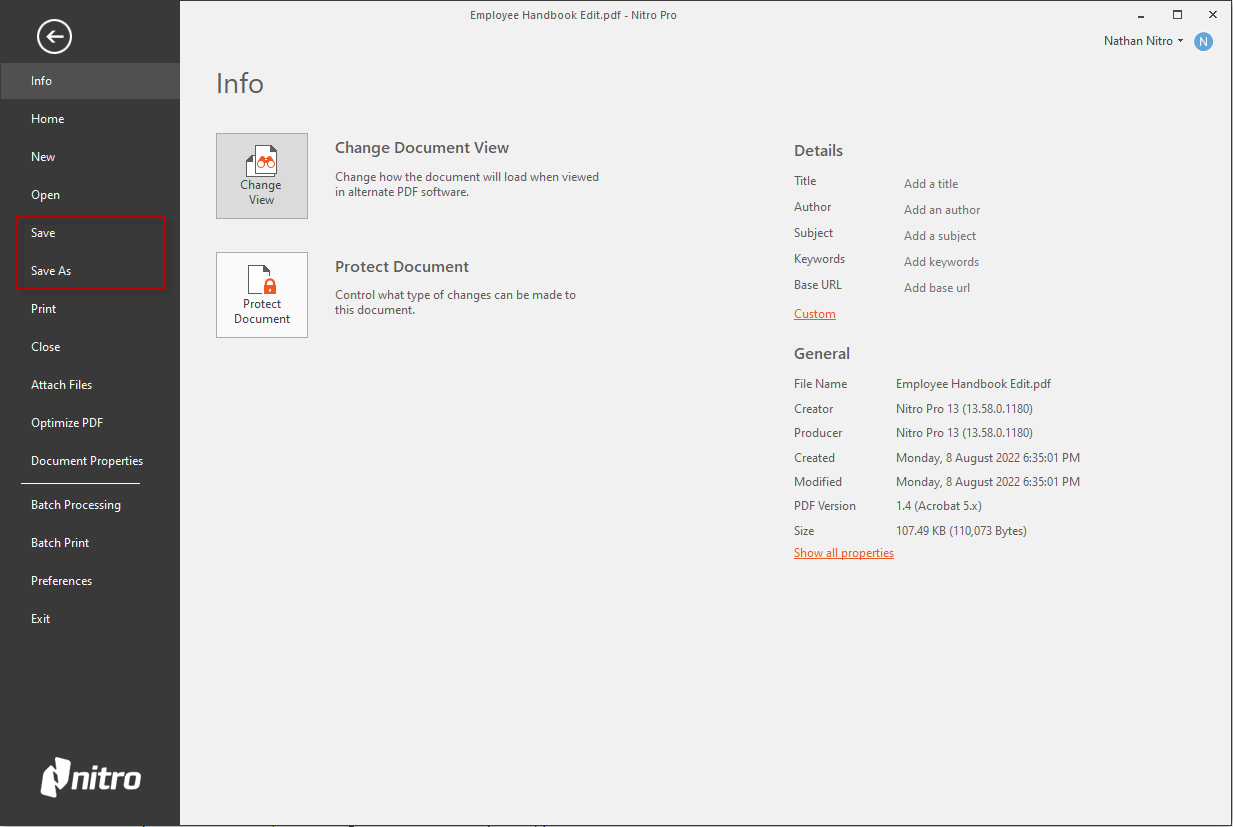Select Optimize PDF in the sidebar

[x=67, y=423]
